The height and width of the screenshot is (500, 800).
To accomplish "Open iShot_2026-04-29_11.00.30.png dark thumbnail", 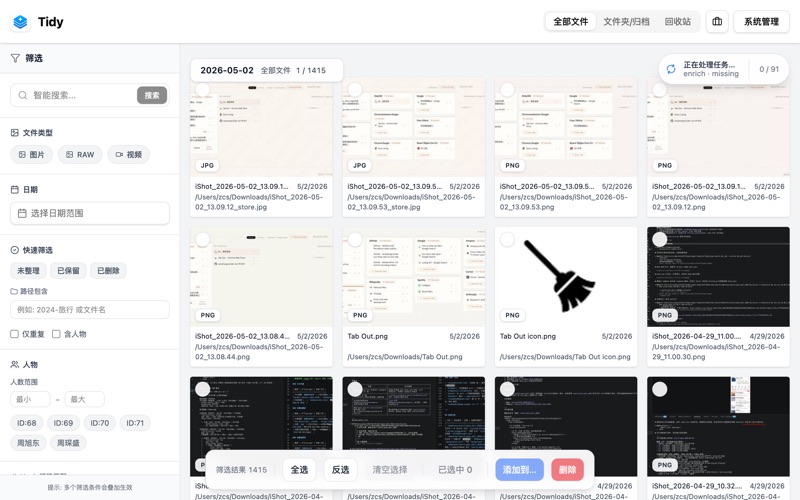I will click(718, 277).
